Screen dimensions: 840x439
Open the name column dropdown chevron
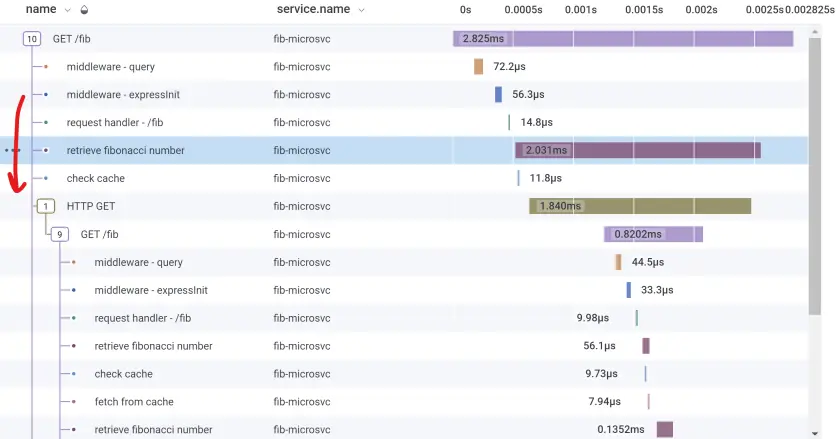click(x=67, y=10)
